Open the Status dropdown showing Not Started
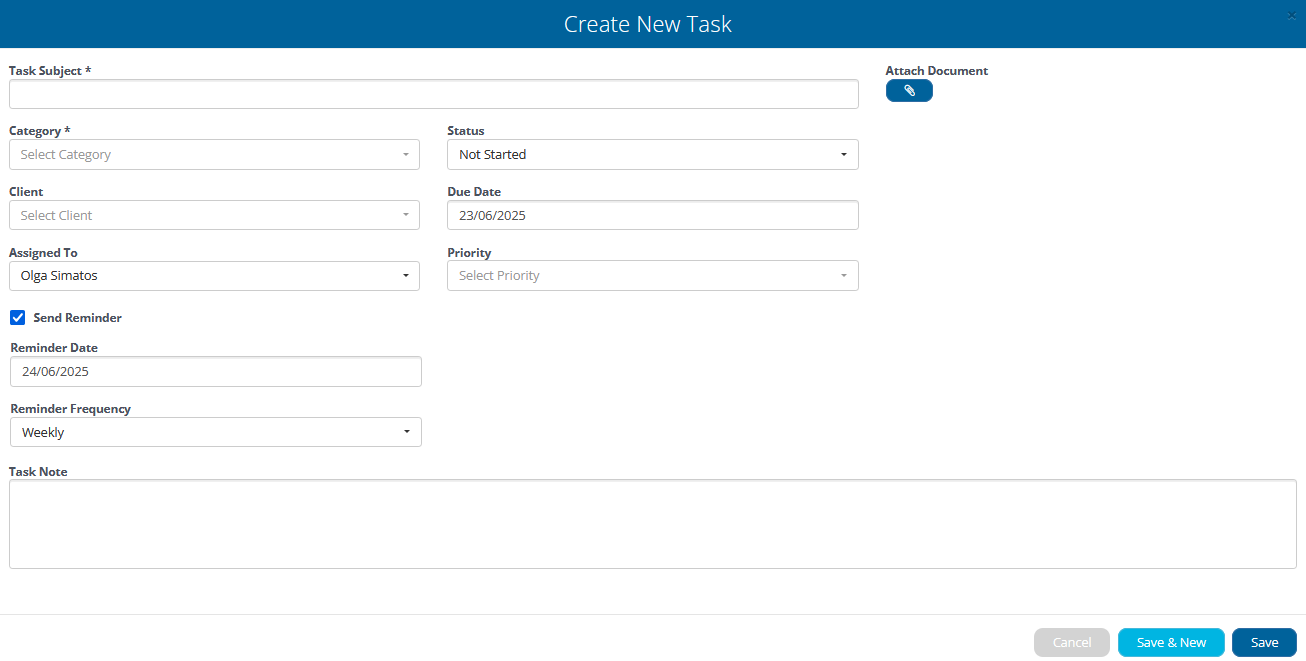 (x=653, y=155)
